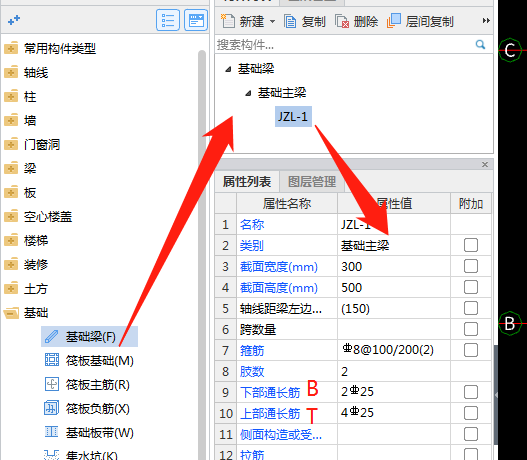The width and height of the screenshot is (527, 460).
Task: Toggle 附加 checkbox for 轴线距梁左边 row
Action: [x=471, y=308]
